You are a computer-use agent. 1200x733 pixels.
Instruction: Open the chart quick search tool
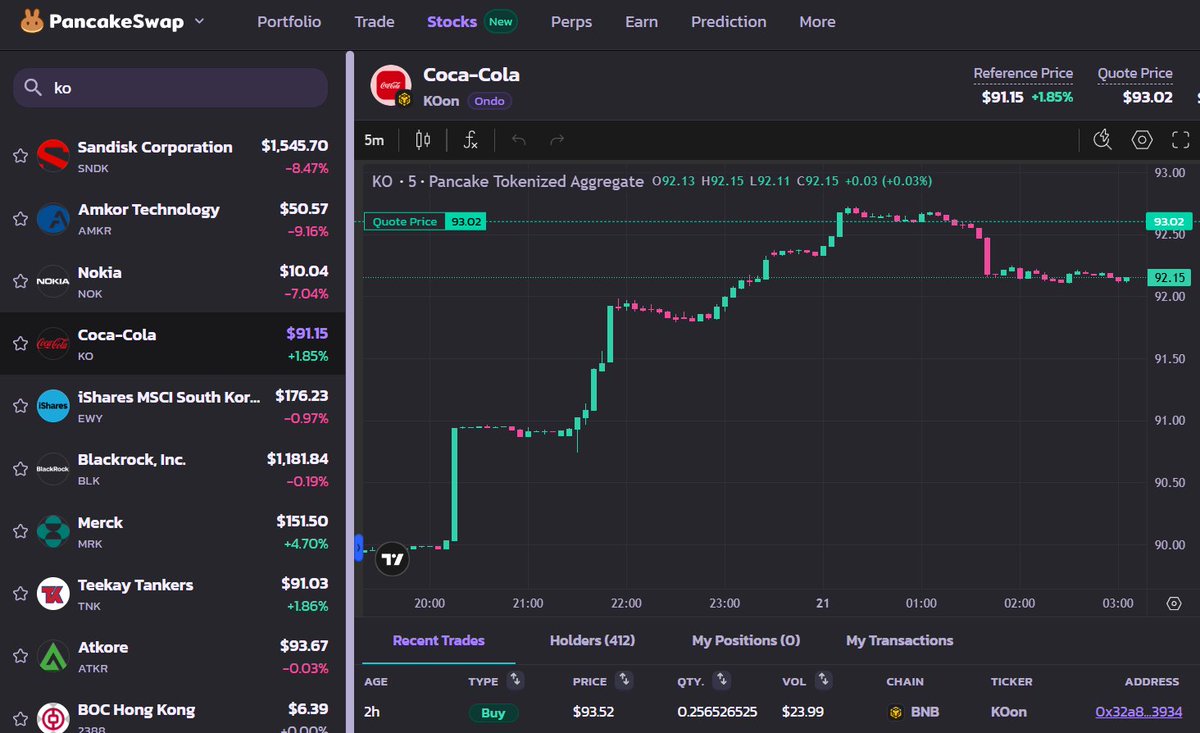1103,140
